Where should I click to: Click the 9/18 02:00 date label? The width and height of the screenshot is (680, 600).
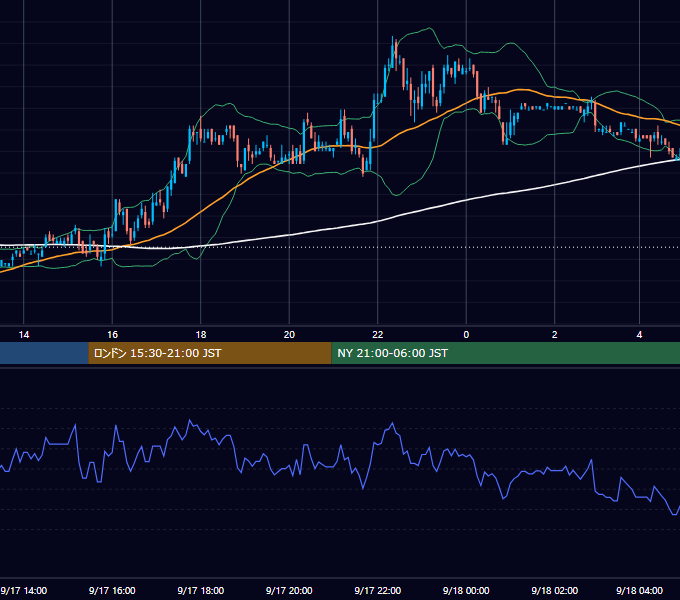point(555,590)
